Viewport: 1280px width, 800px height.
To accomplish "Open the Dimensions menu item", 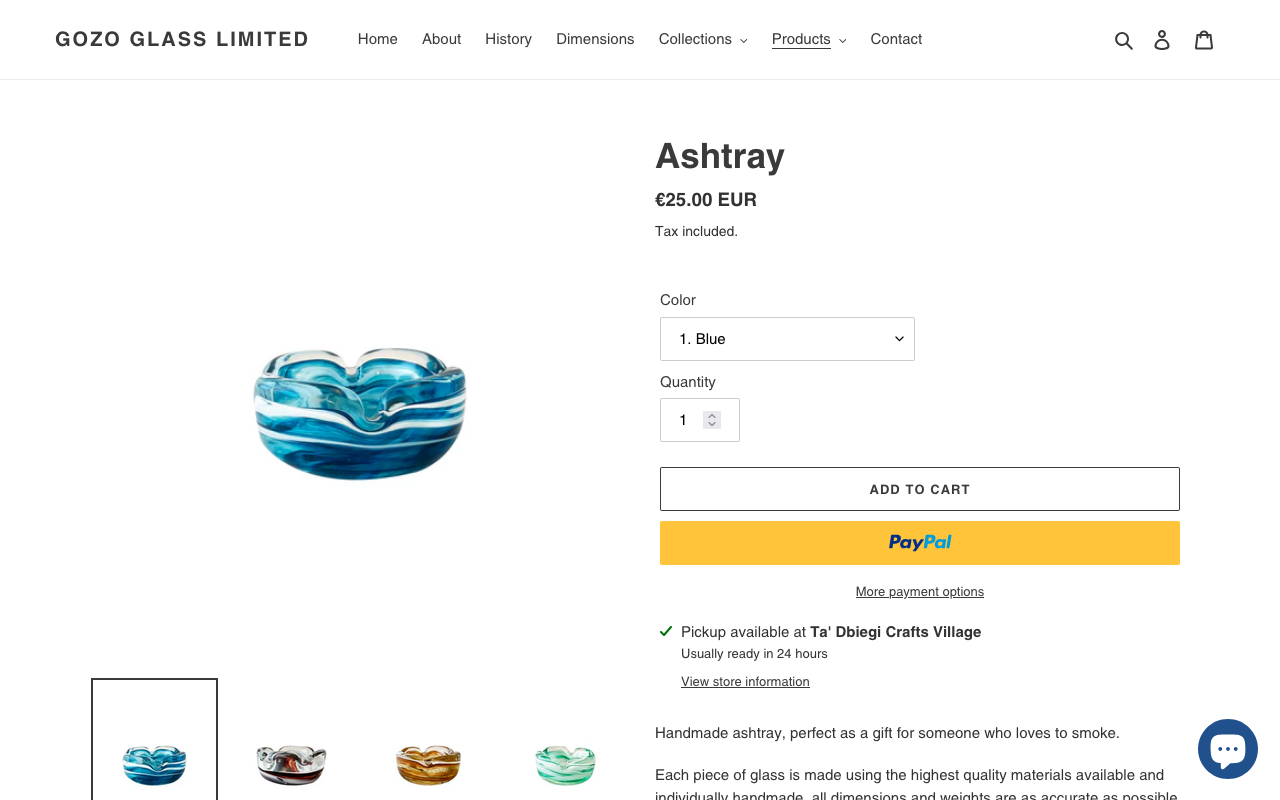I will pyautogui.click(x=595, y=39).
